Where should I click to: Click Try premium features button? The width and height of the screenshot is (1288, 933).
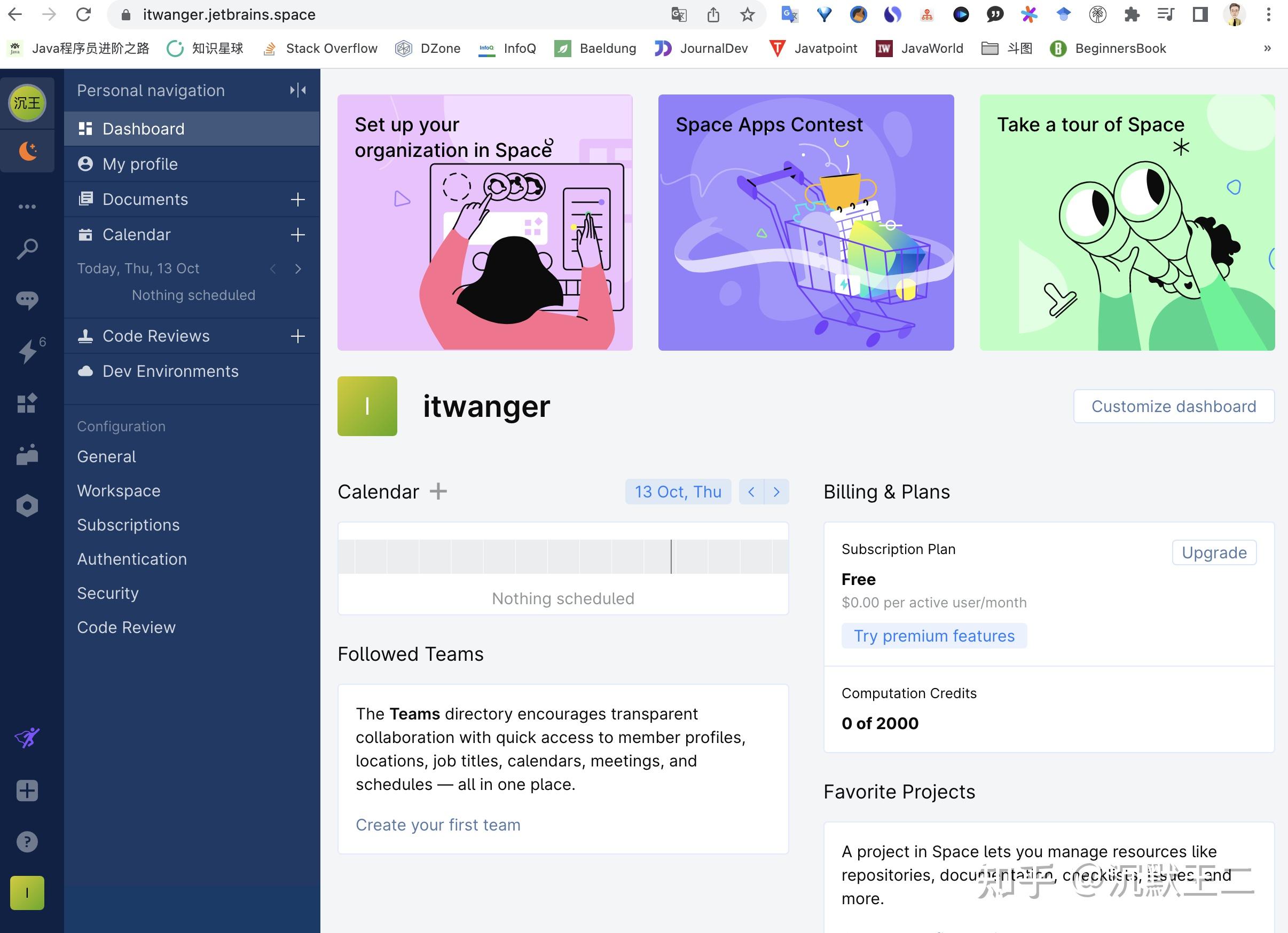click(934, 635)
